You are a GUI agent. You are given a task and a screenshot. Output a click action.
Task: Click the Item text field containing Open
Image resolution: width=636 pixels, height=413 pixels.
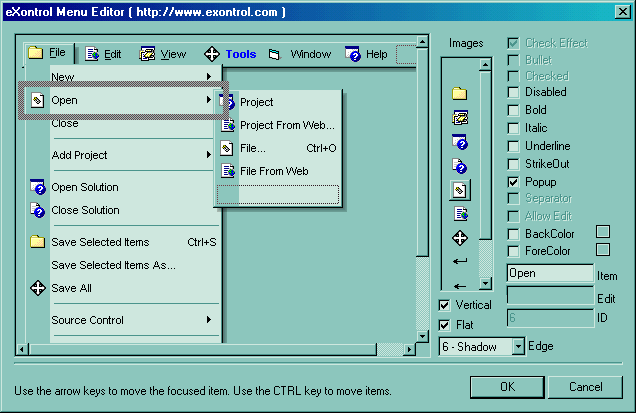click(x=550, y=273)
